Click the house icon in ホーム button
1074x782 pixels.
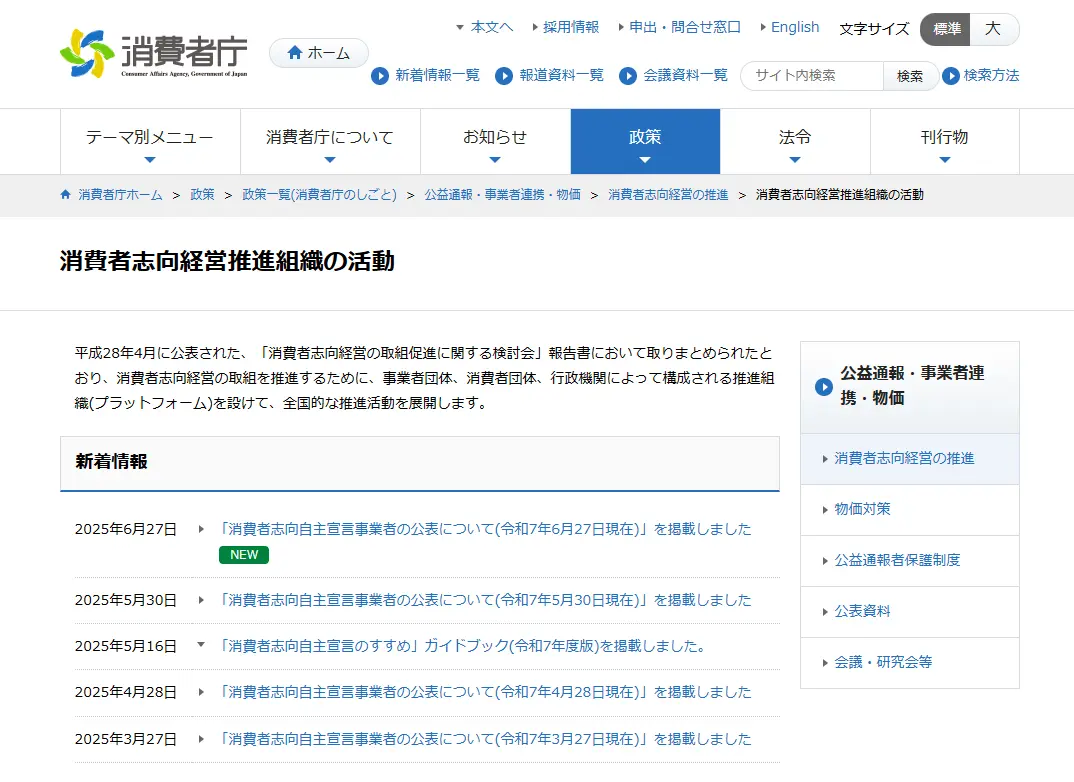(295, 53)
